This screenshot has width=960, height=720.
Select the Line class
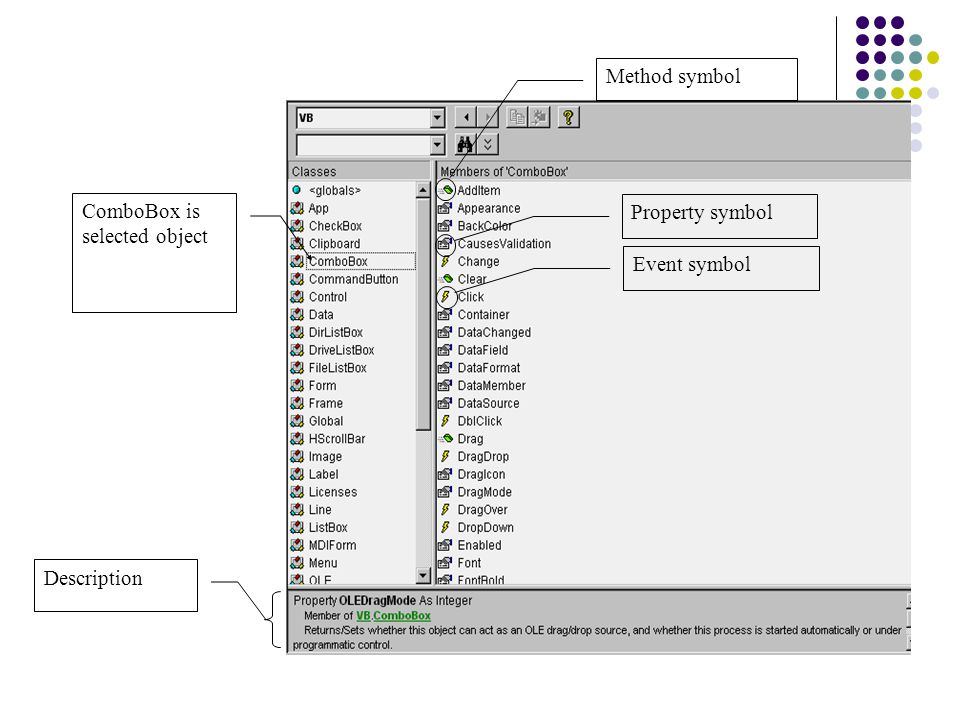click(320, 510)
